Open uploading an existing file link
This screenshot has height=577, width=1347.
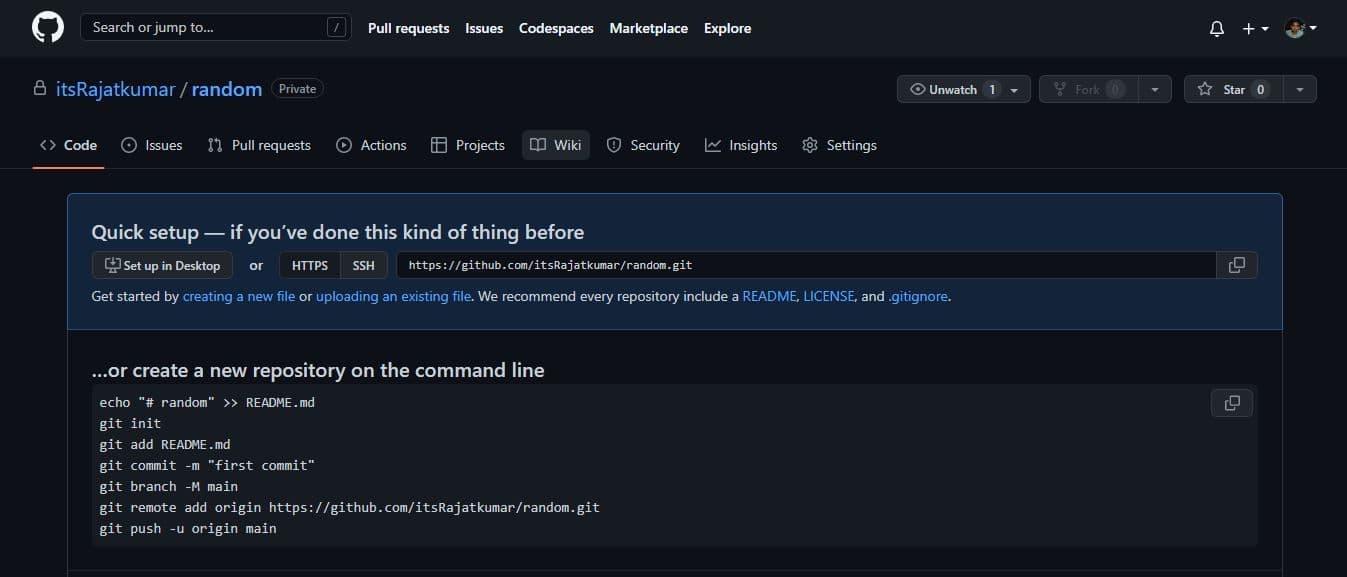393,296
